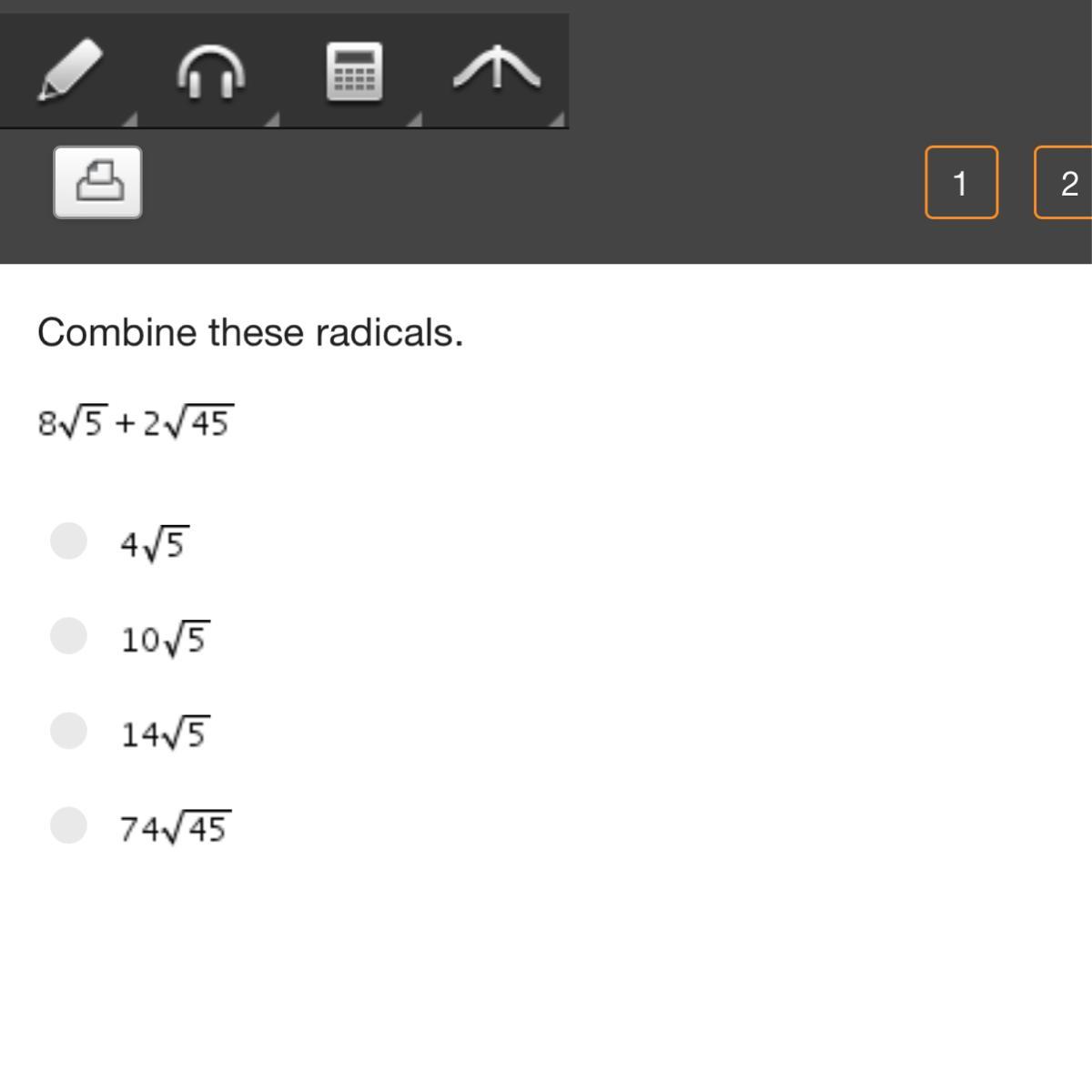
Task: Select radio button for 10√5
Action: click(x=68, y=635)
